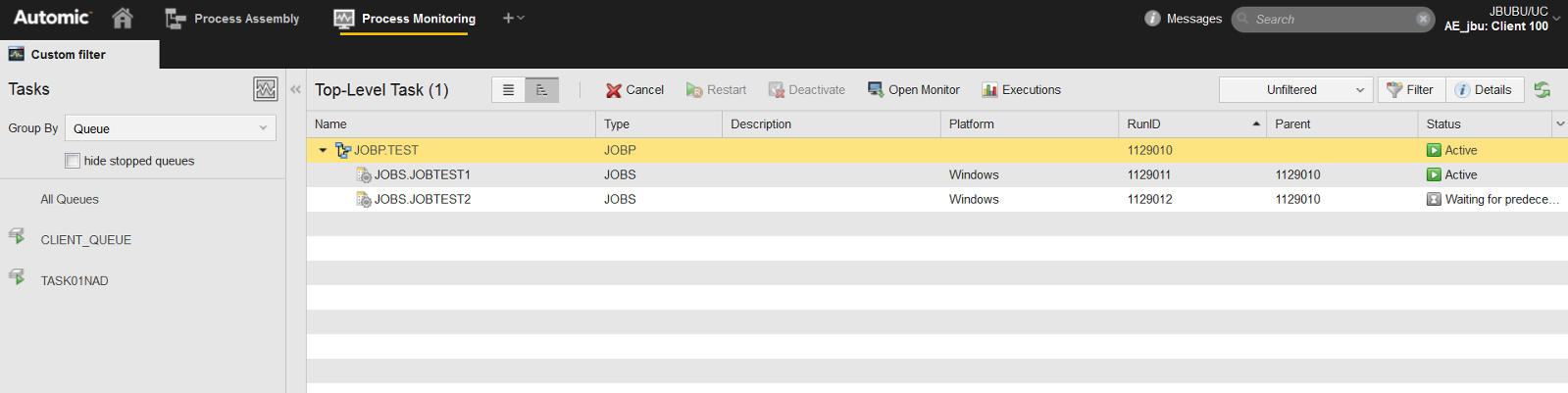1568x393 pixels.
Task: Open Executions for the selected task
Action: (x=1021, y=90)
